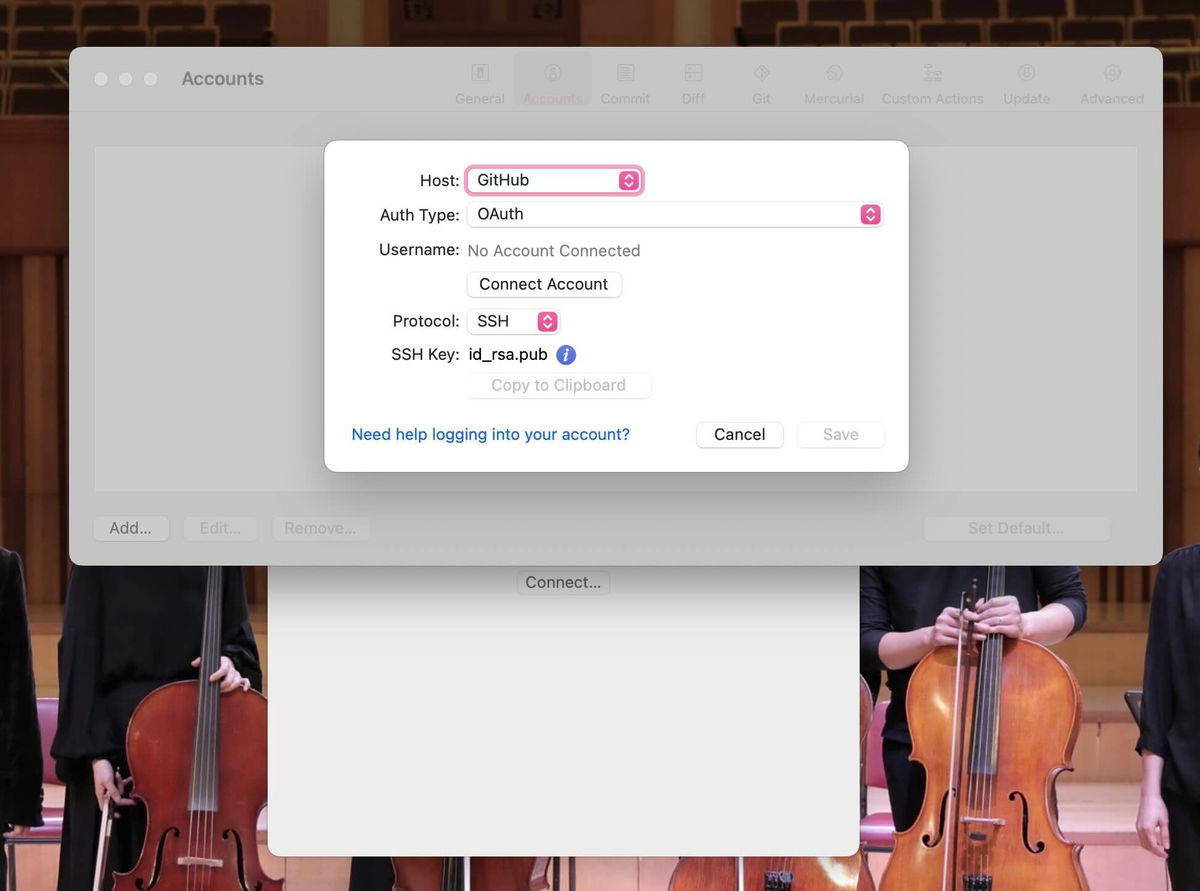
Task: Select the Accounts preferences tab
Action: tap(553, 83)
